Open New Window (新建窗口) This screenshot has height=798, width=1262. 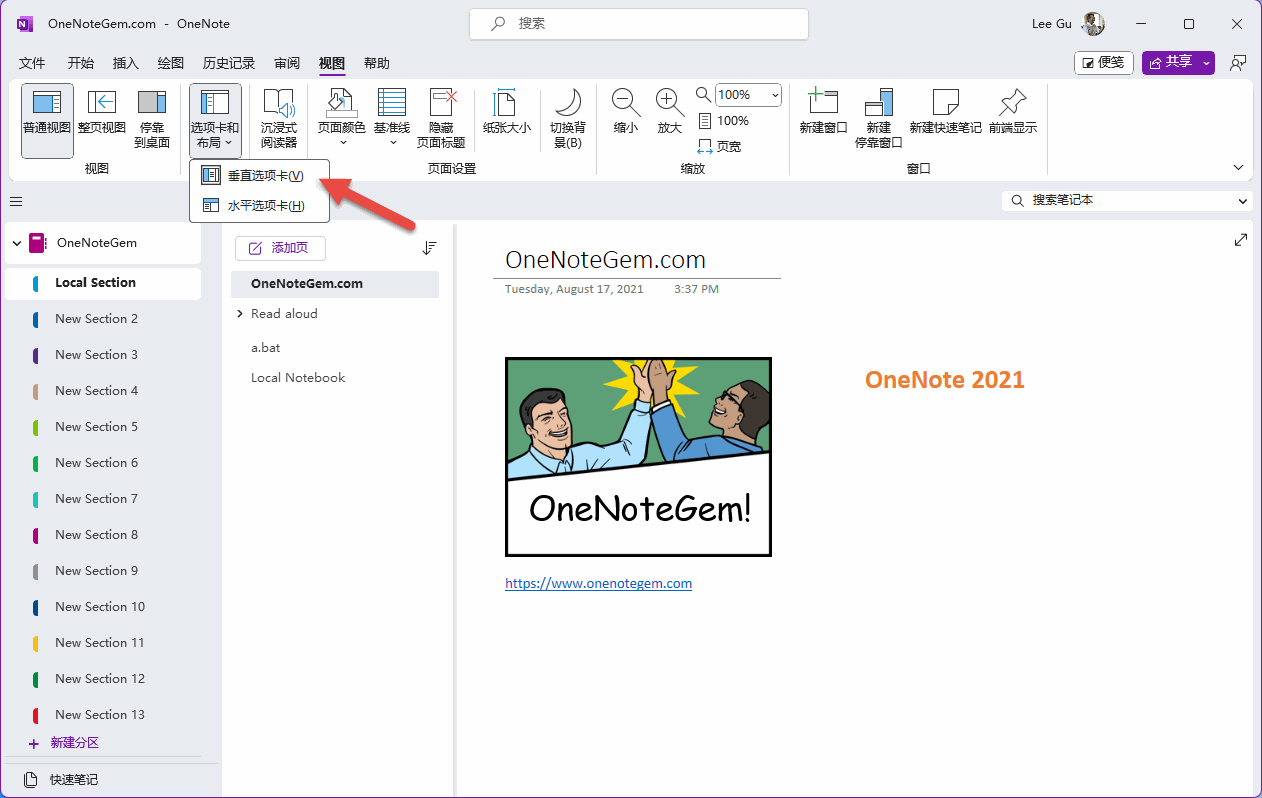pos(823,111)
